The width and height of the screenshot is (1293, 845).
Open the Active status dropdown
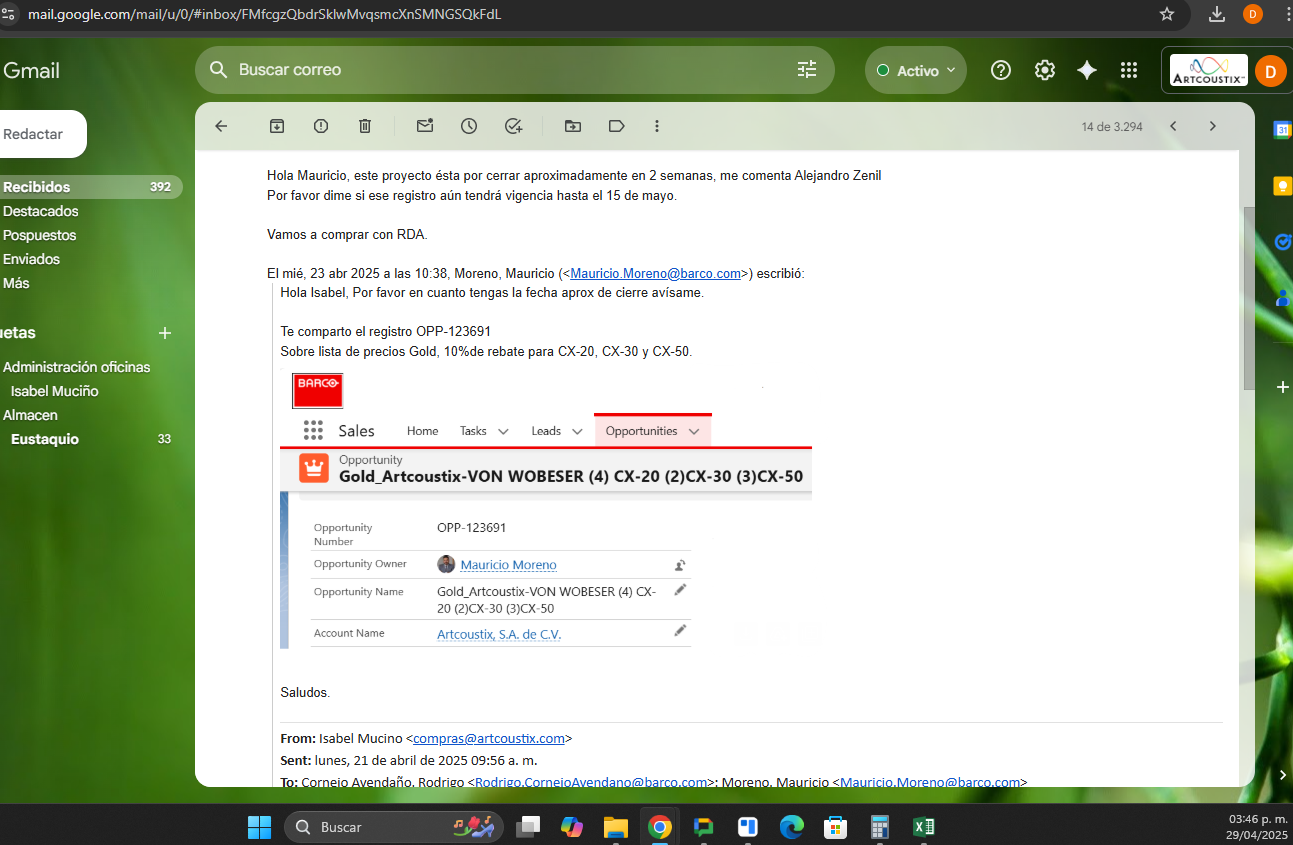pyautogui.click(x=916, y=70)
